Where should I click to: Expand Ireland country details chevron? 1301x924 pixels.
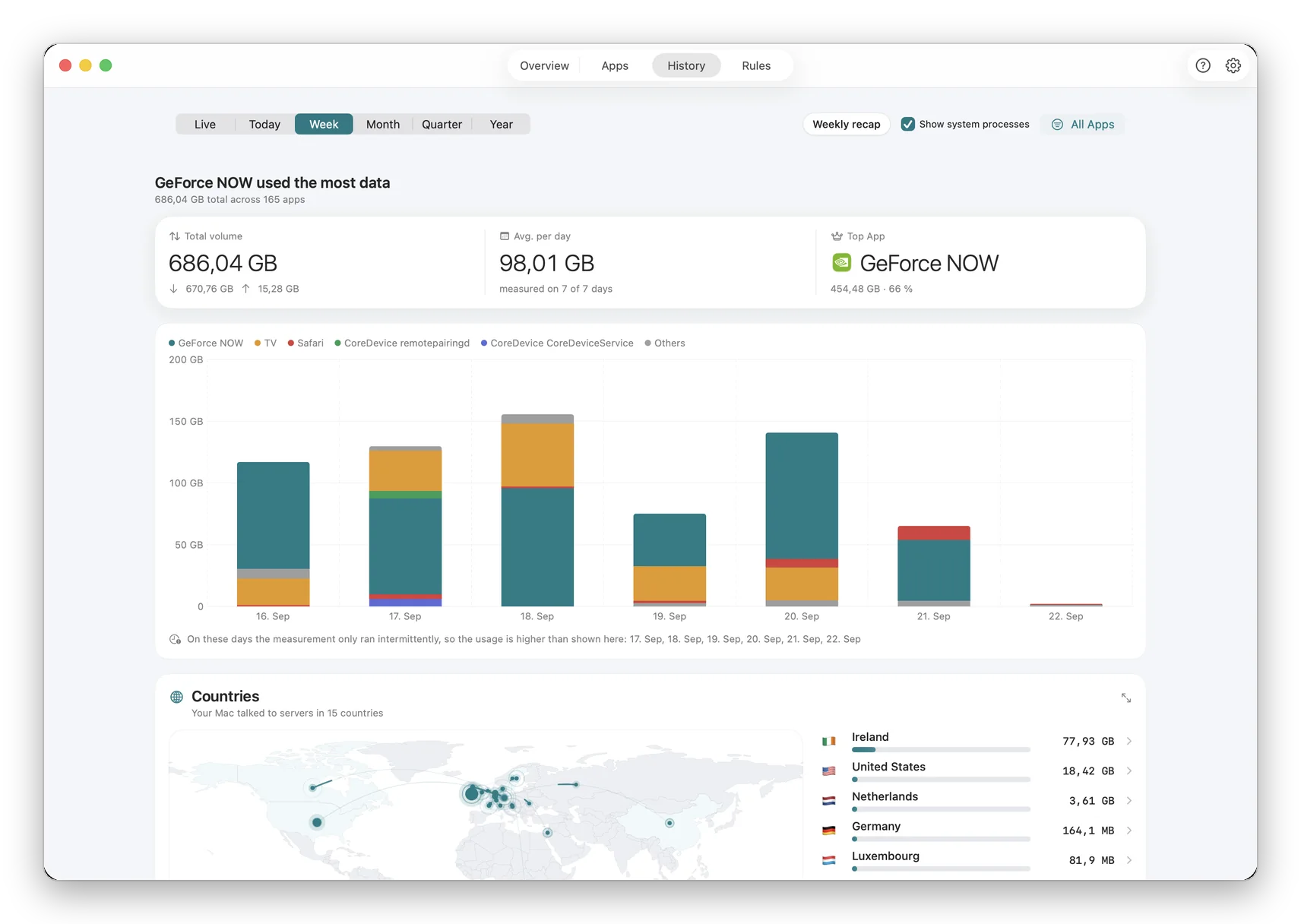1129,741
